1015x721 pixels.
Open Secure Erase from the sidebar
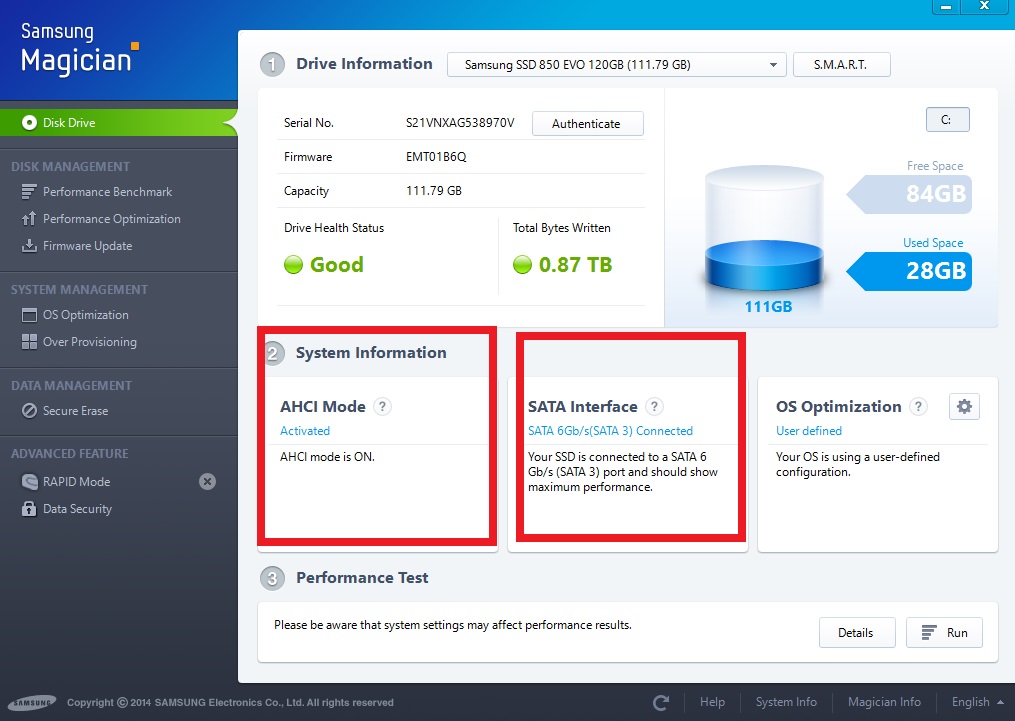coord(75,411)
